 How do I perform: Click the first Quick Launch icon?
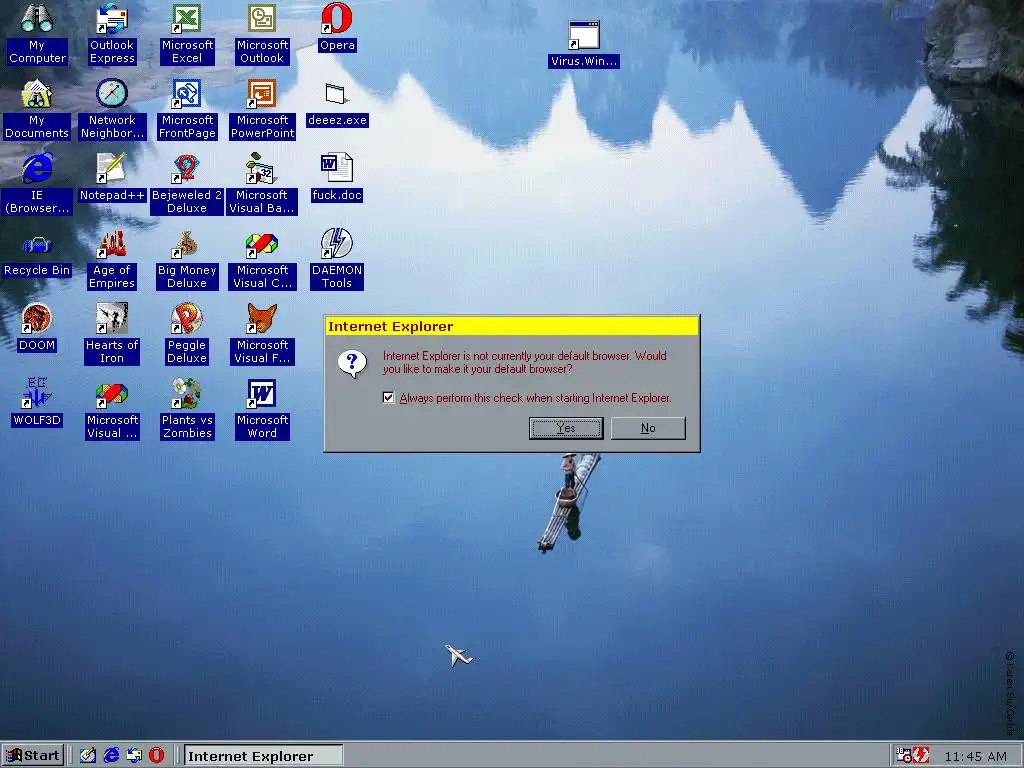pyautogui.click(x=88, y=756)
